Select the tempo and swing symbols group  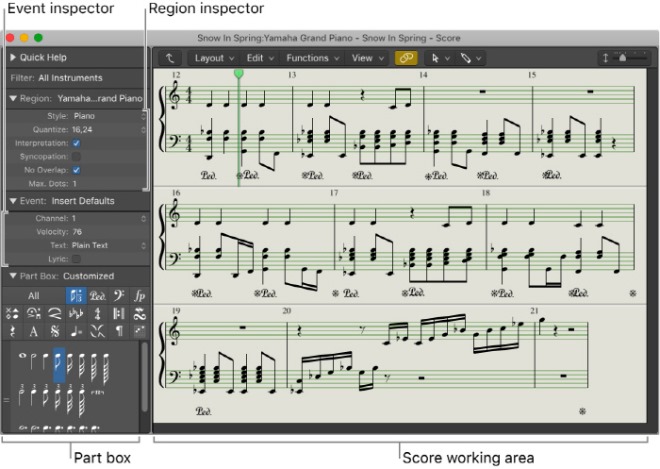(x=76, y=331)
